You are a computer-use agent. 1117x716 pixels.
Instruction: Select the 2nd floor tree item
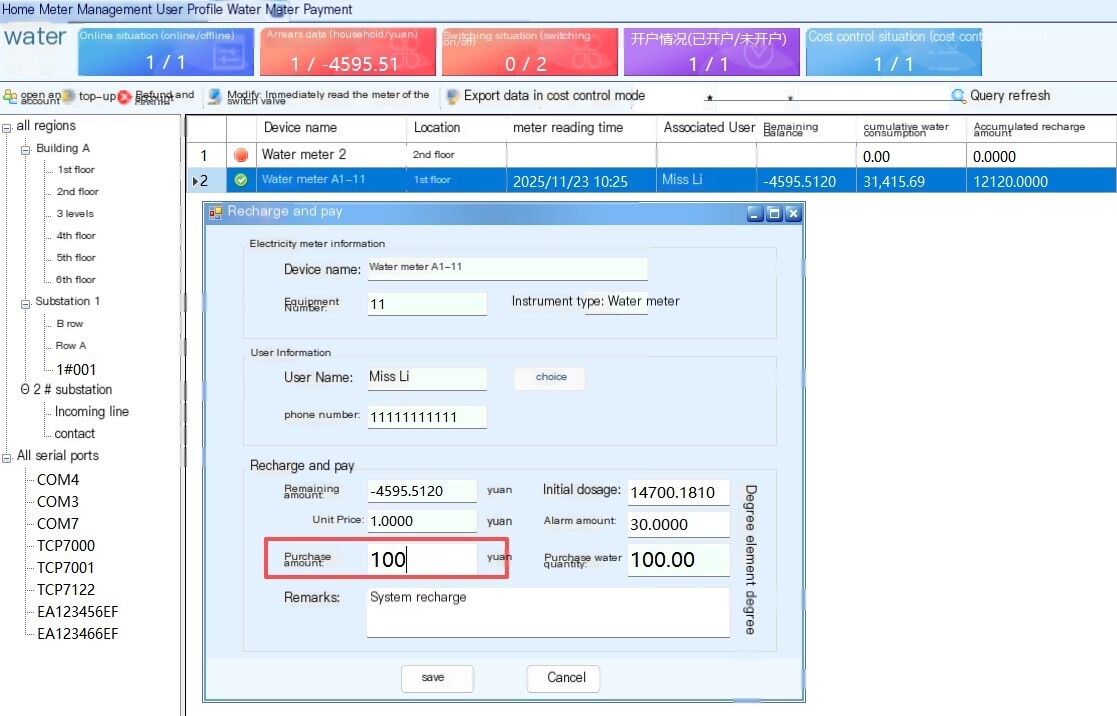[78, 192]
